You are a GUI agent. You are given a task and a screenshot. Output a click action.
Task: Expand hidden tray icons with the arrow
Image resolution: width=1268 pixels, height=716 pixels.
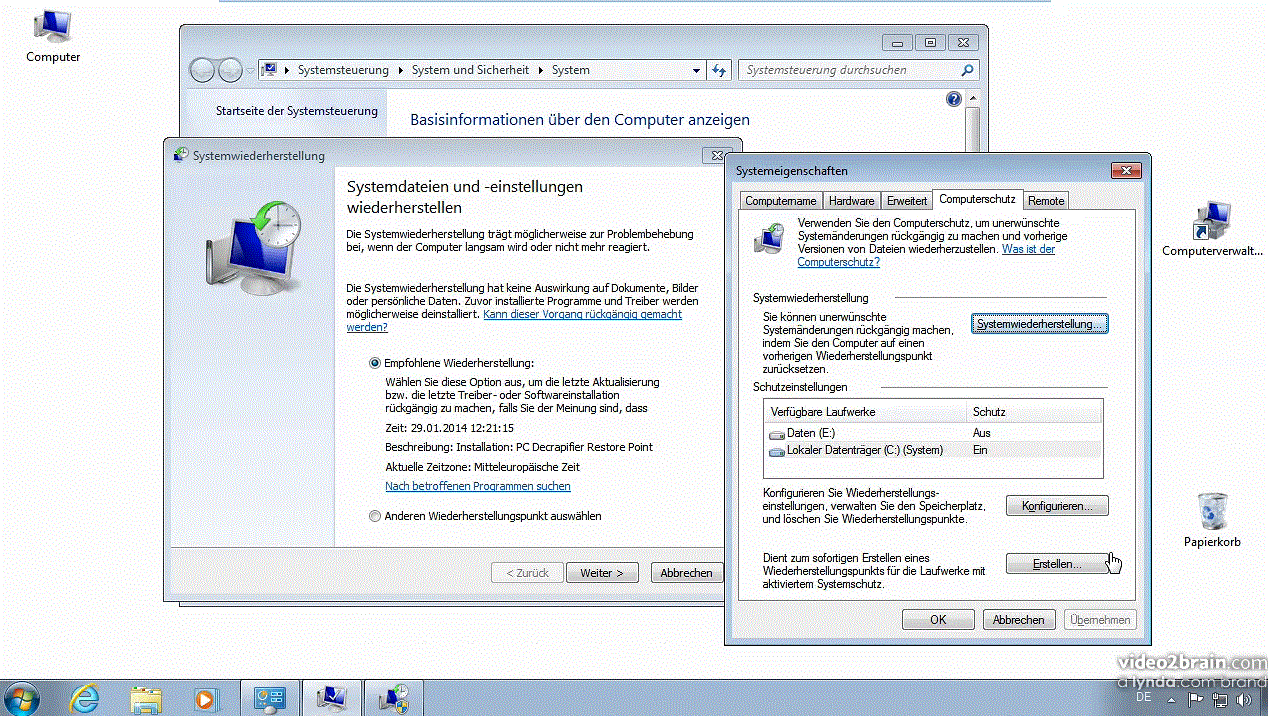[1172, 700]
